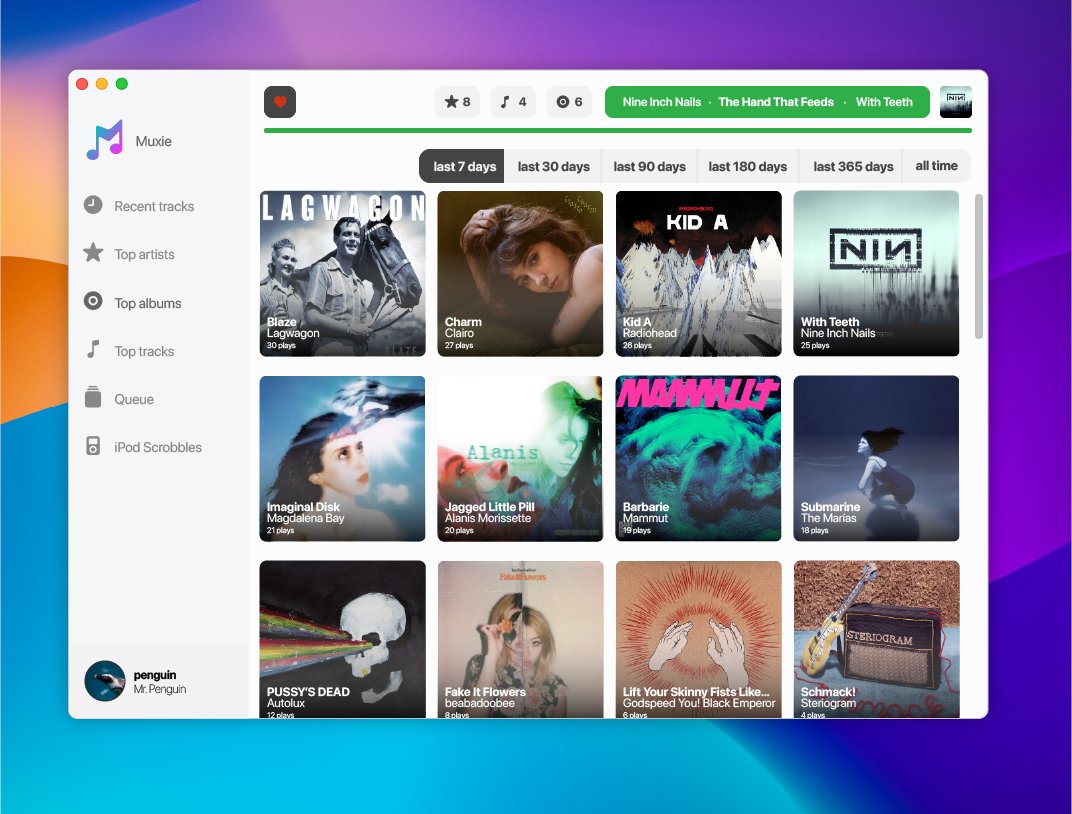The image size is (1072, 814).
Task: Click the queue icon in the sidebar
Action: click(x=93, y=398)
